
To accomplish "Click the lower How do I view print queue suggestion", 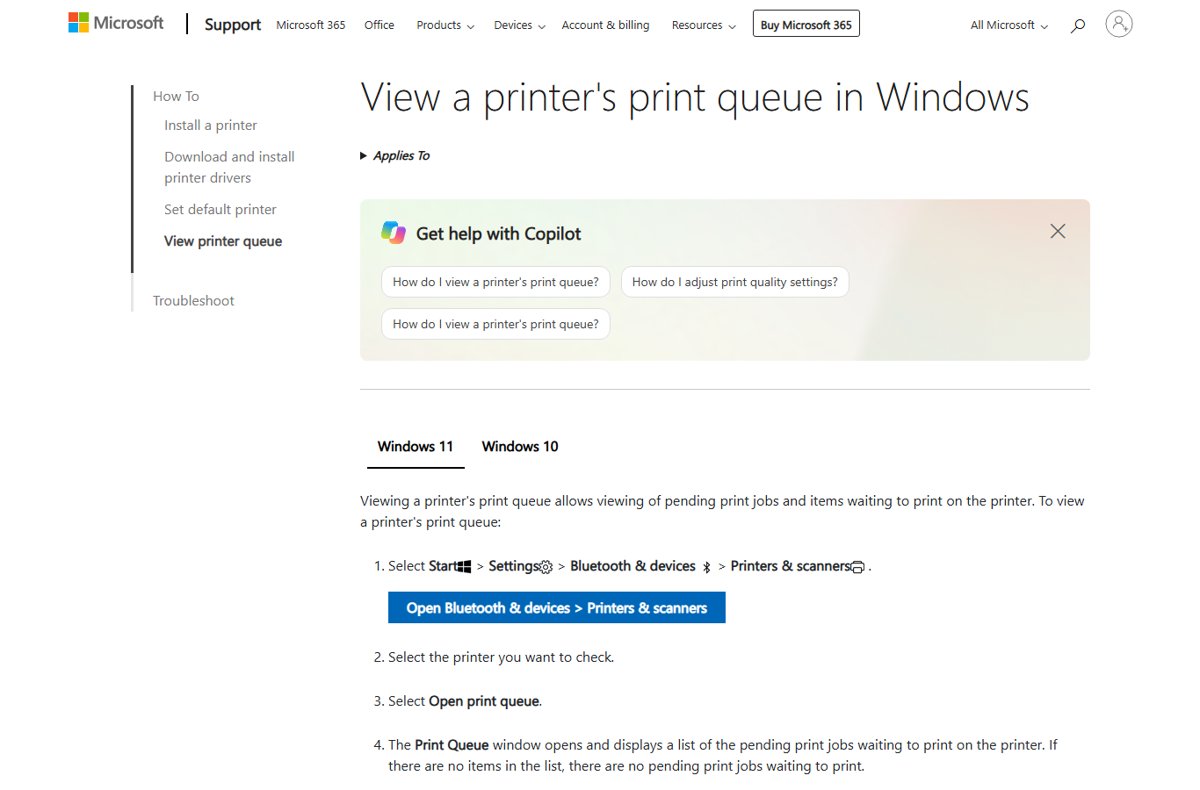I will [x=495, y=324].
